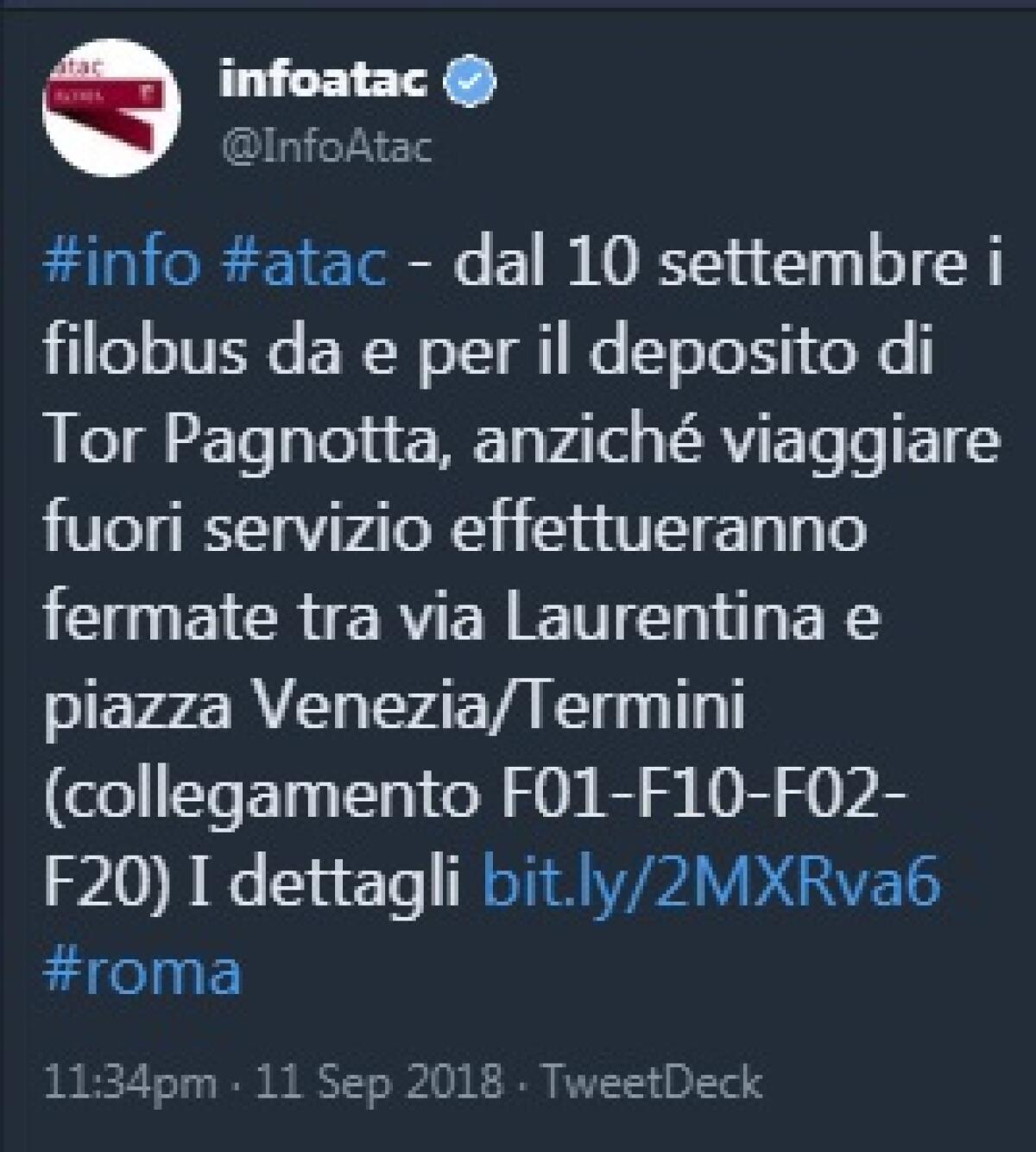This screenshot has height=1152, width=1036.
Task: Visit the @InfoAtac handle
Action: click(326, 148)
